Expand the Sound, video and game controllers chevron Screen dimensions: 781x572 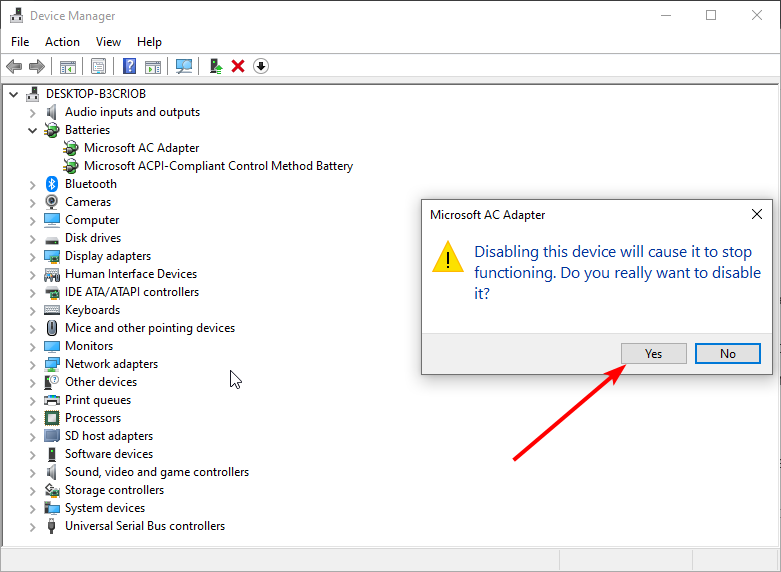[32, 473]
